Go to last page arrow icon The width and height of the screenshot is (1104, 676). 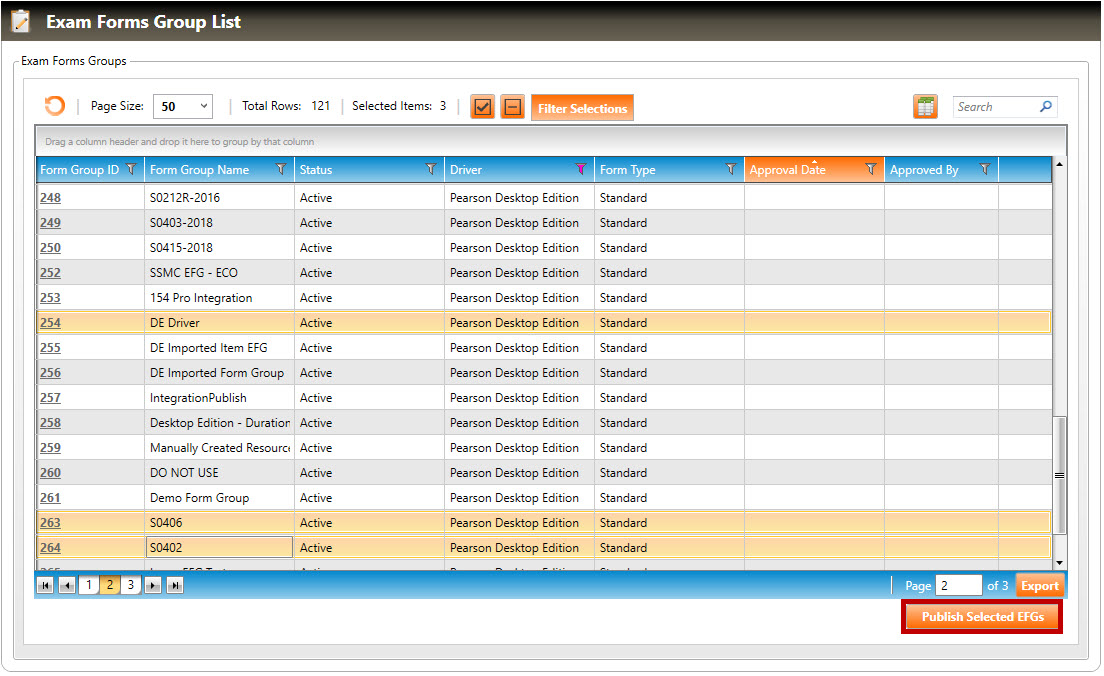175,586
